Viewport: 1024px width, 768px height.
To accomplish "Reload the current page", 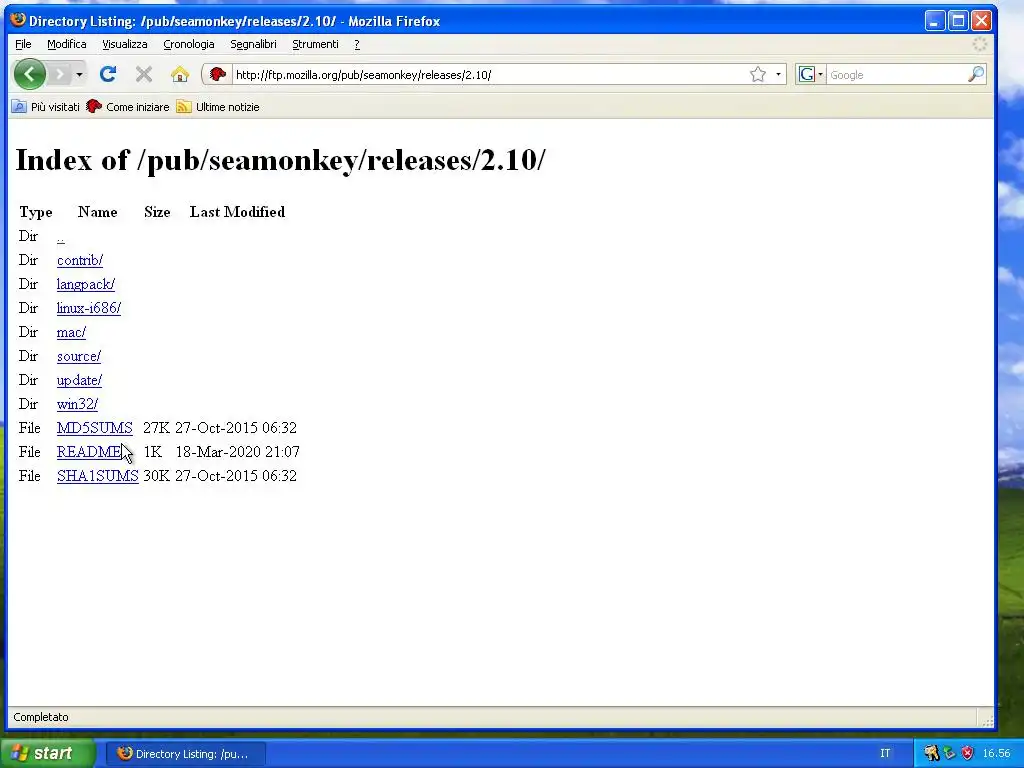I will 108,74.
